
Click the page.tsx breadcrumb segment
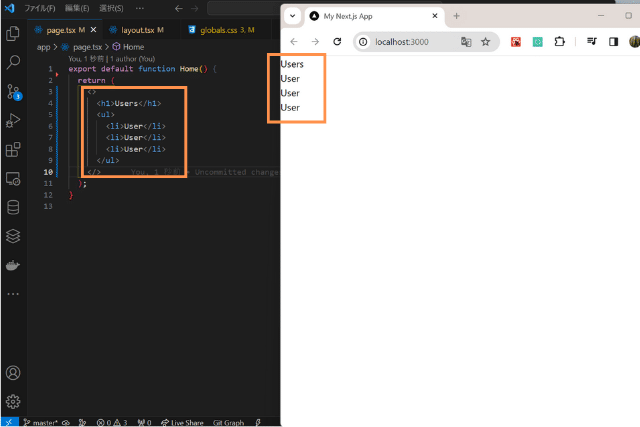click(x=87, y=47)
